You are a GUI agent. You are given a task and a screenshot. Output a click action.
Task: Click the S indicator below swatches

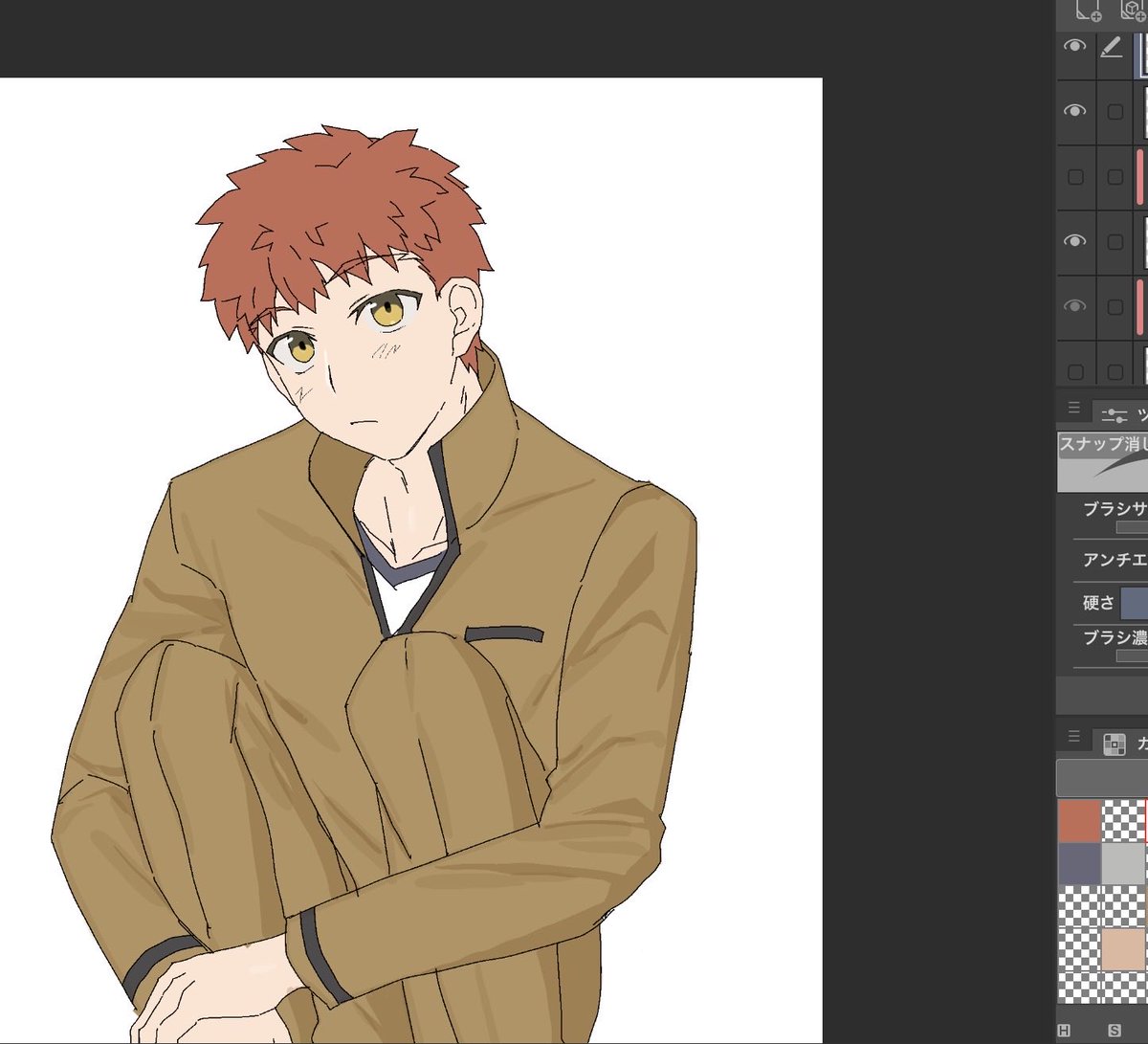(x=1115, y=1031)
